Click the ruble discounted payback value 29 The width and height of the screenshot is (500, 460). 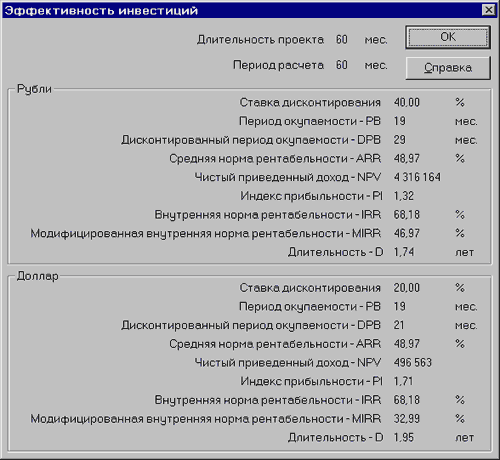pyautogui.click(x=400, y=140)
